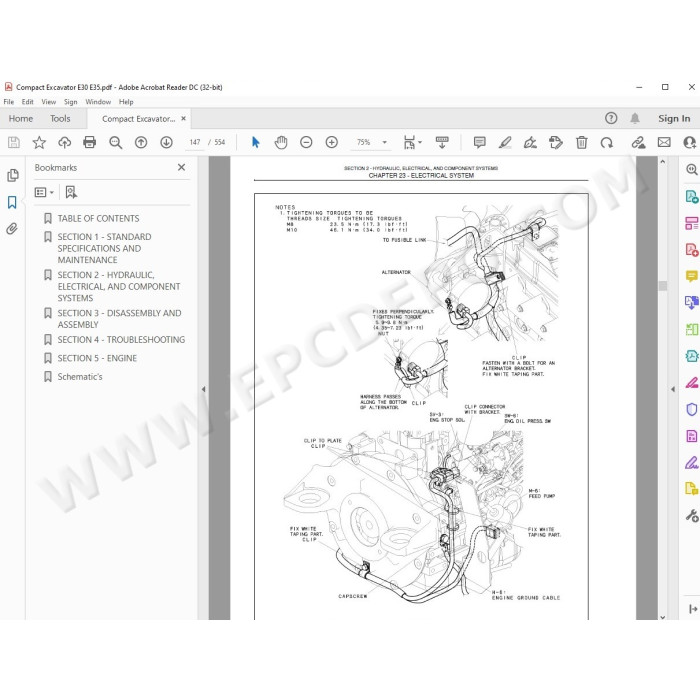Zoom in with the plus button
Screen dimensions: 700x700
(x=332, y=142)
